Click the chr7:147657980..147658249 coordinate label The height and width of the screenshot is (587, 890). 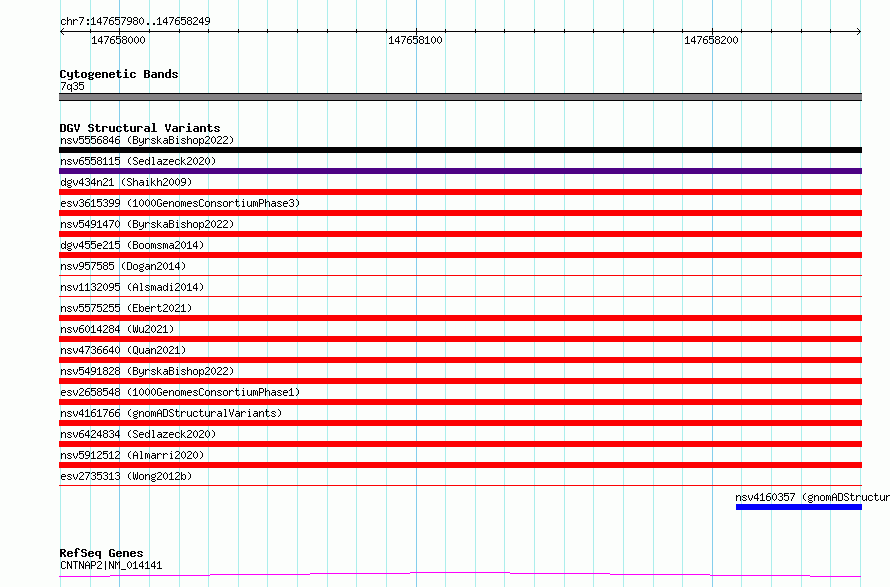pyautogui.click(x=135, y=21)
